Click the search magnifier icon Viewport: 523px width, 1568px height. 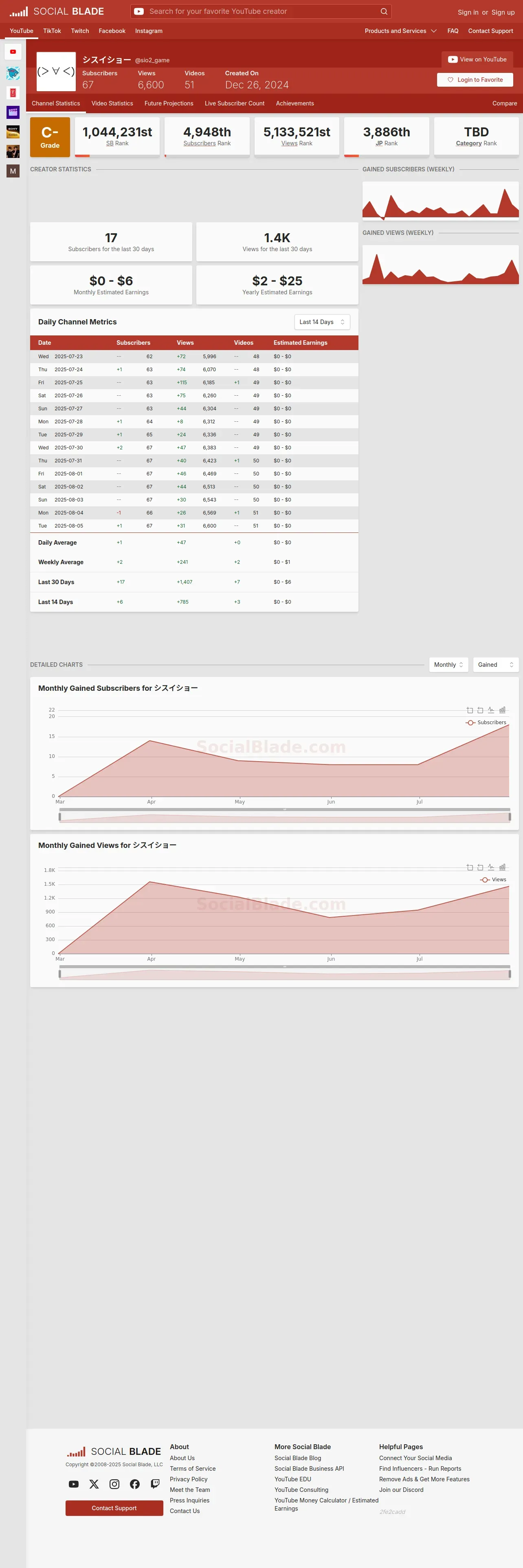tap(384, 11)
